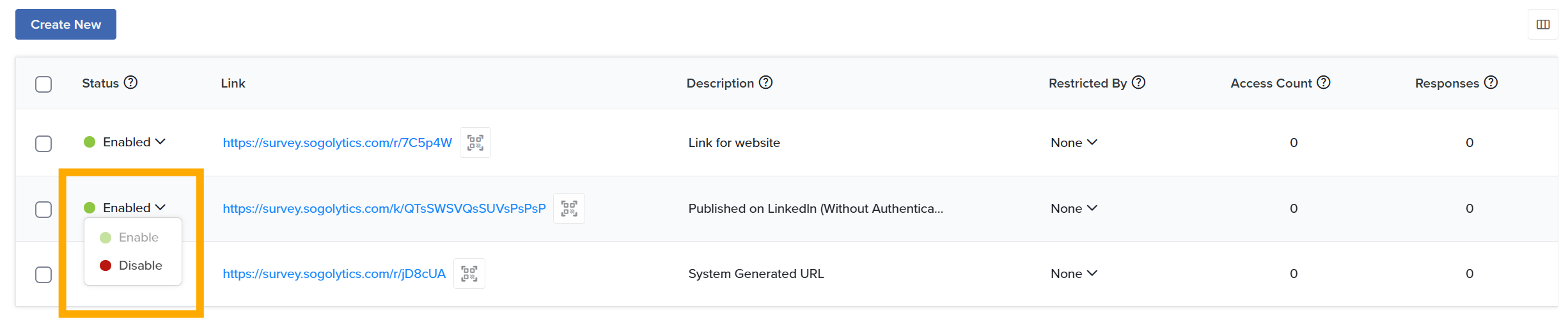Open the survey.sogolytics.com/r/7C5p4W link

pyautogui.click(x=337, y=143)
